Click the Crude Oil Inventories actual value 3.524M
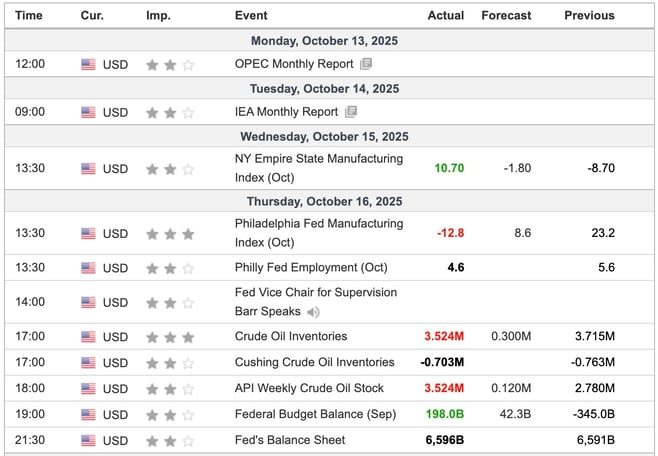Screen dimensions: 658x456 coord(444,337)
